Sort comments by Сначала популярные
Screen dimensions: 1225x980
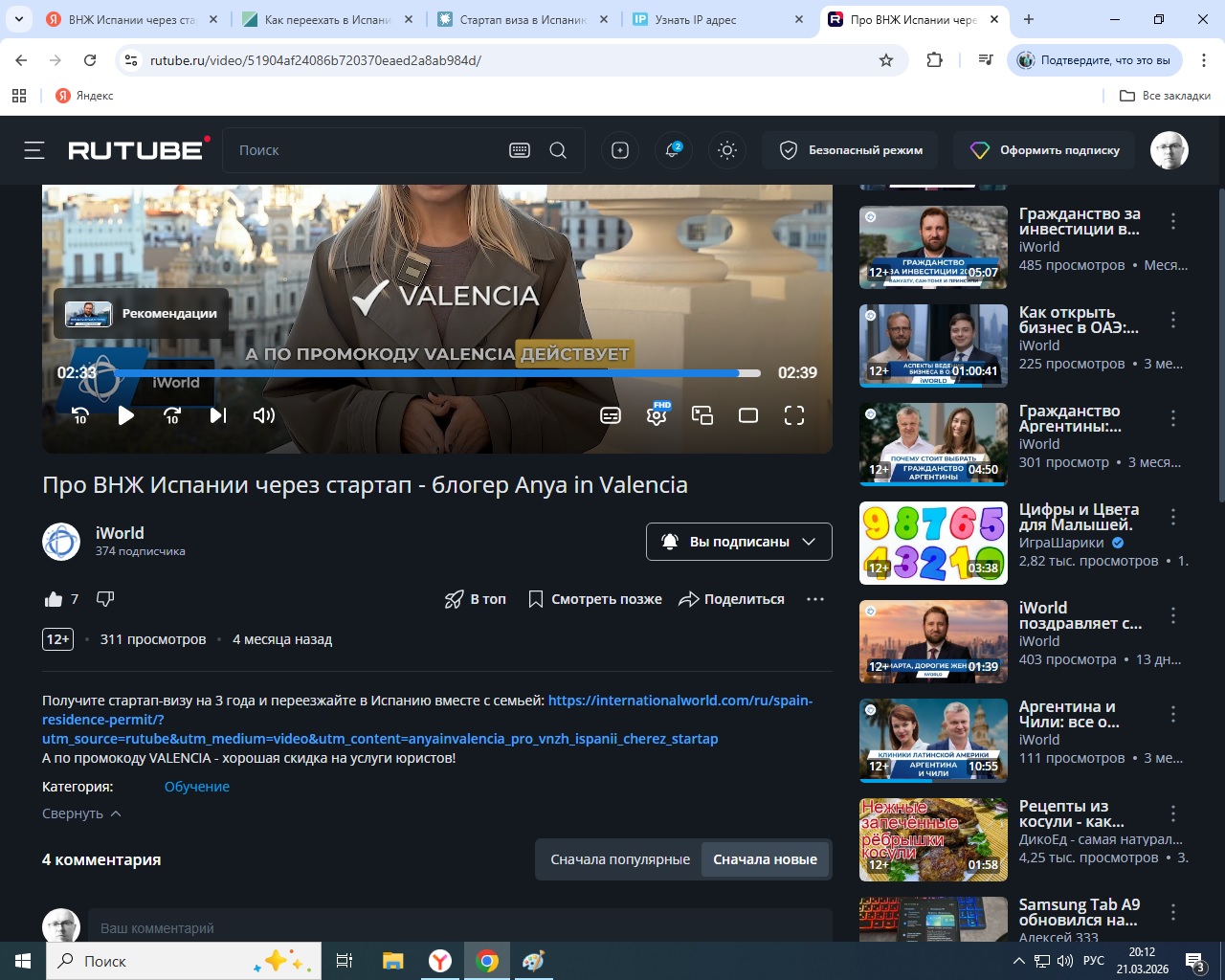pyautogui.click(x=620, y=859)
